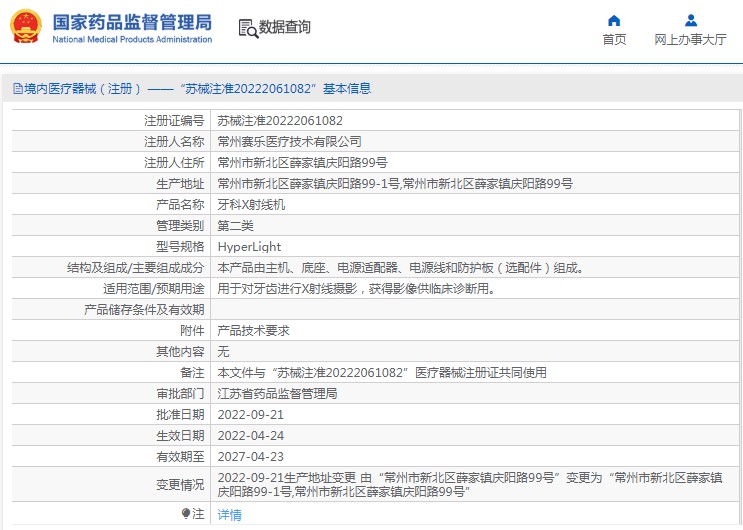The image size is (743, 530).
Task: Click the 有效期至 label
Action: click(180, 457)
